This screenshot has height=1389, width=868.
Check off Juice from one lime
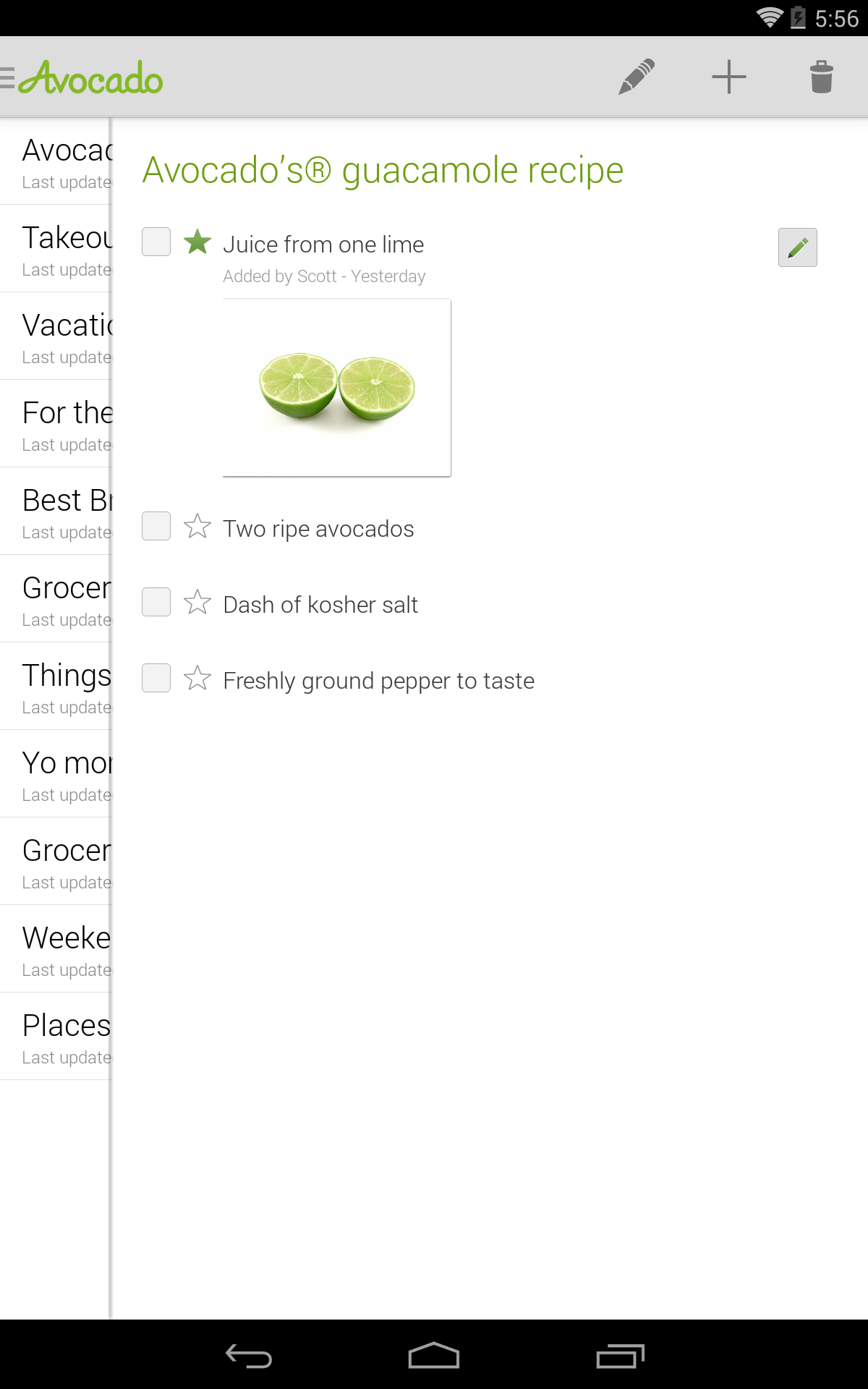156,242
